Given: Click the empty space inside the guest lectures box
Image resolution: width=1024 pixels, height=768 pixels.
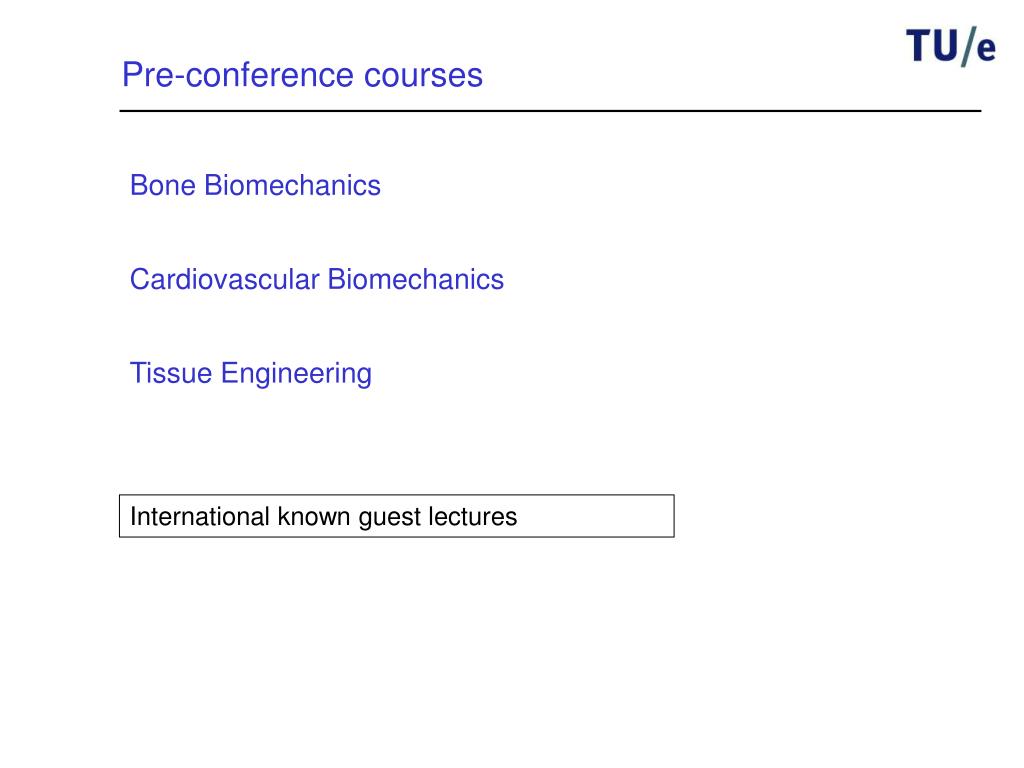Looking at the screenshot, I should coord(596,516).
